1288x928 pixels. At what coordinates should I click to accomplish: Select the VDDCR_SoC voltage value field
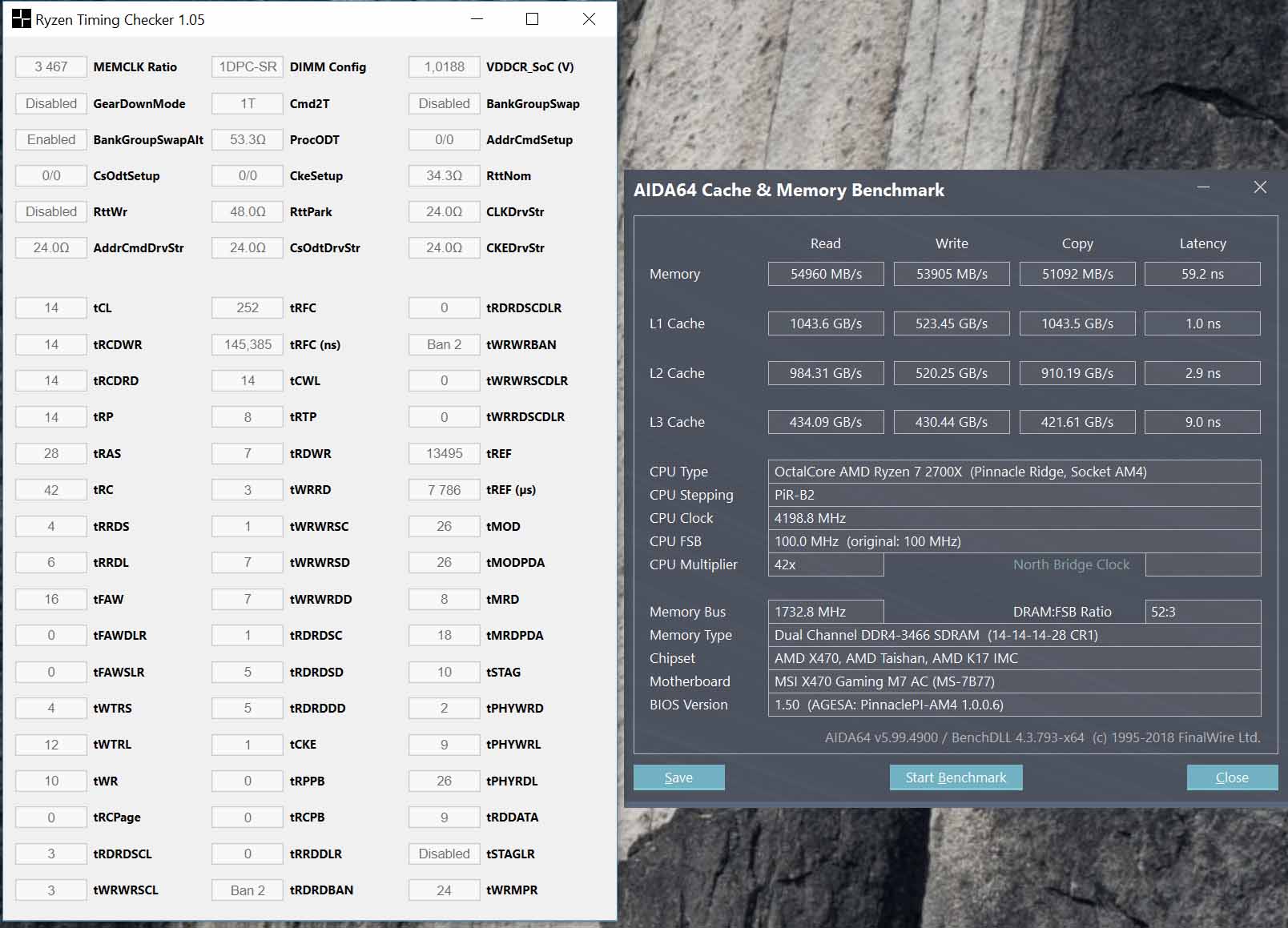(x=445, y=67)
